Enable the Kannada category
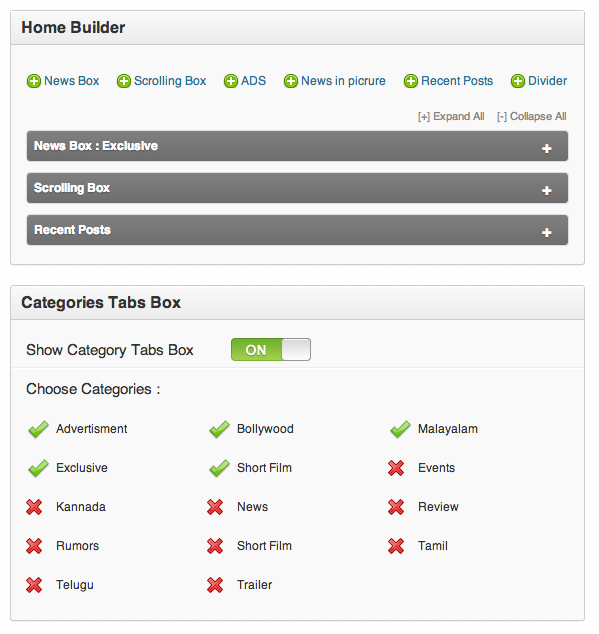Image resolution: width=599 pixels, height=634 pixels. pyautogui.click(x=34, y=507)
